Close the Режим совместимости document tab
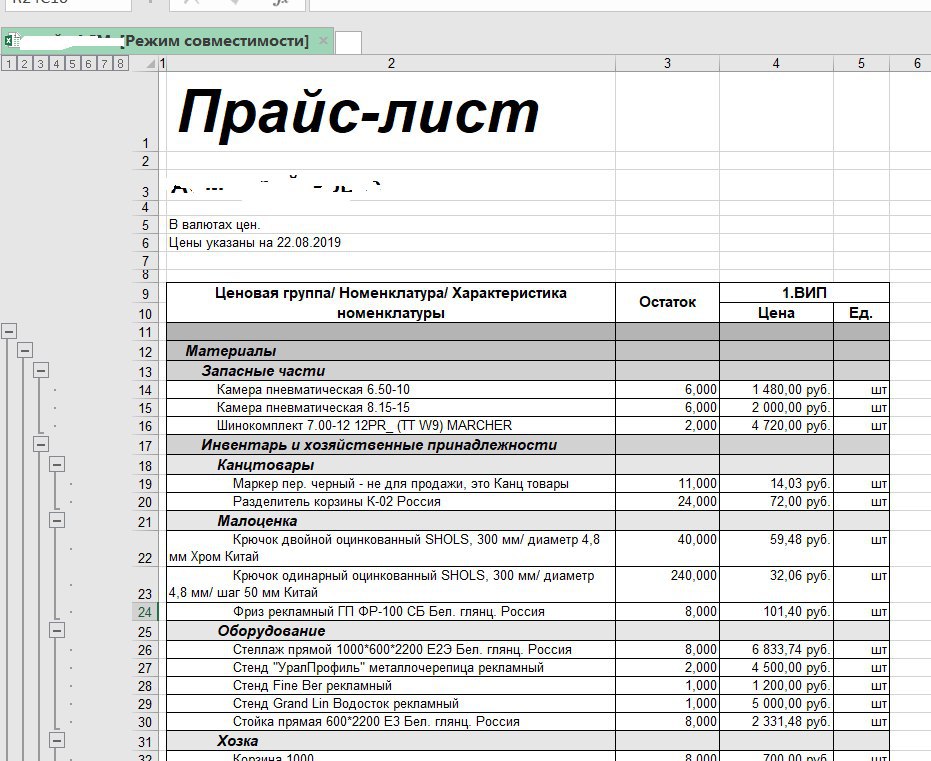Screen dimensions: 931x761 323,41
